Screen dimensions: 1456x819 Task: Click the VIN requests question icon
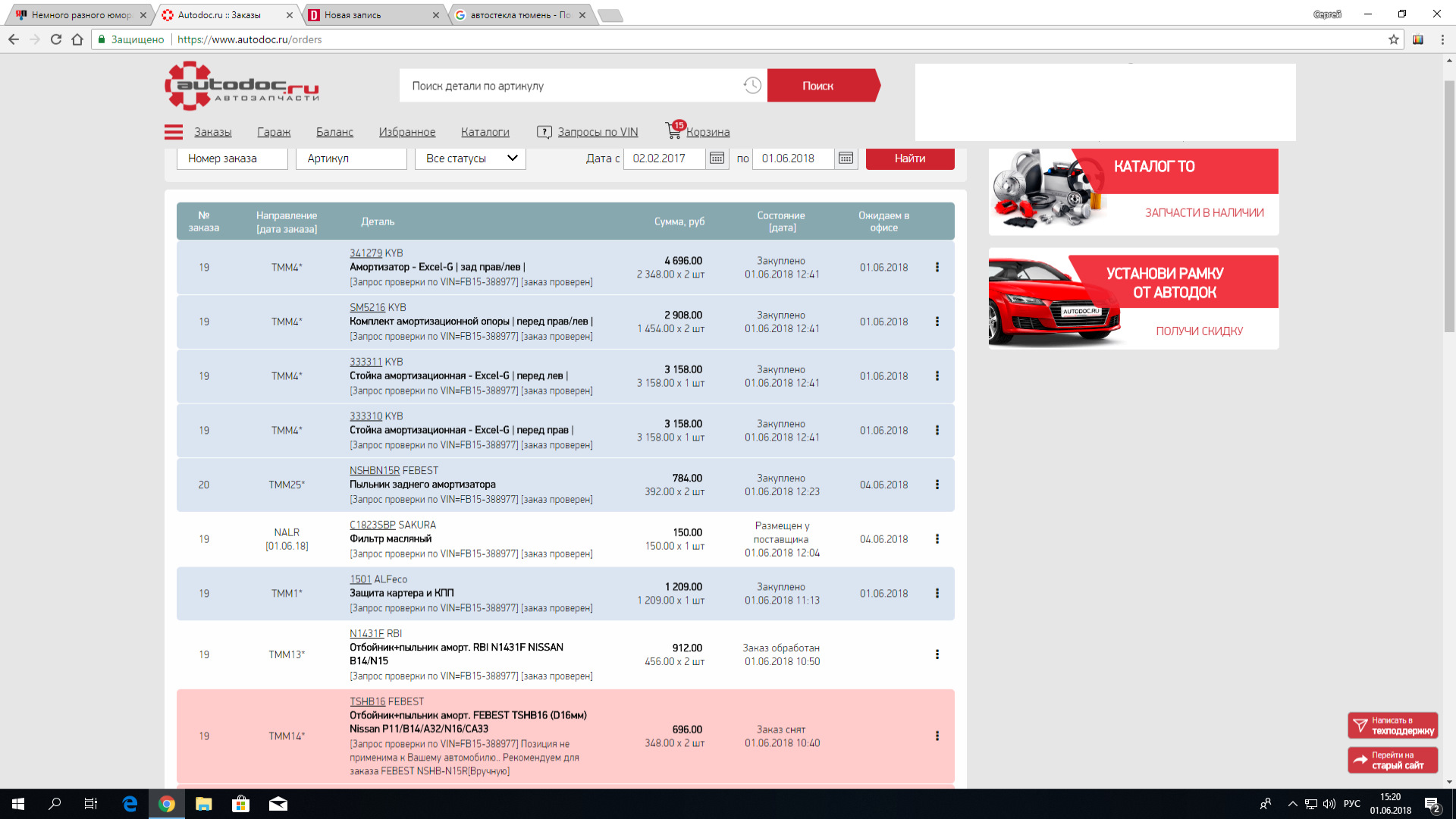tap(544, 132)
